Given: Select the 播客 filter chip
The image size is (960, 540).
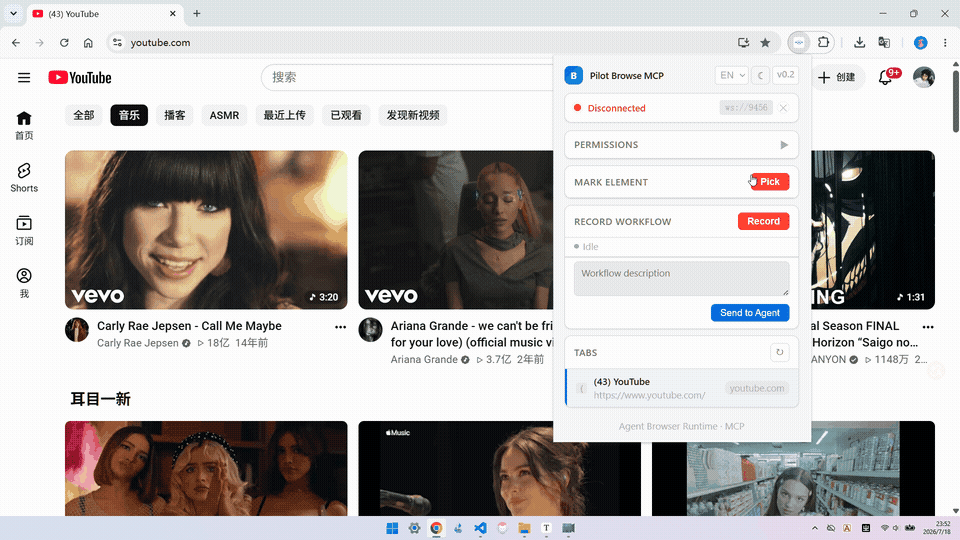Looking at the screenshot, I should point(174,115).
